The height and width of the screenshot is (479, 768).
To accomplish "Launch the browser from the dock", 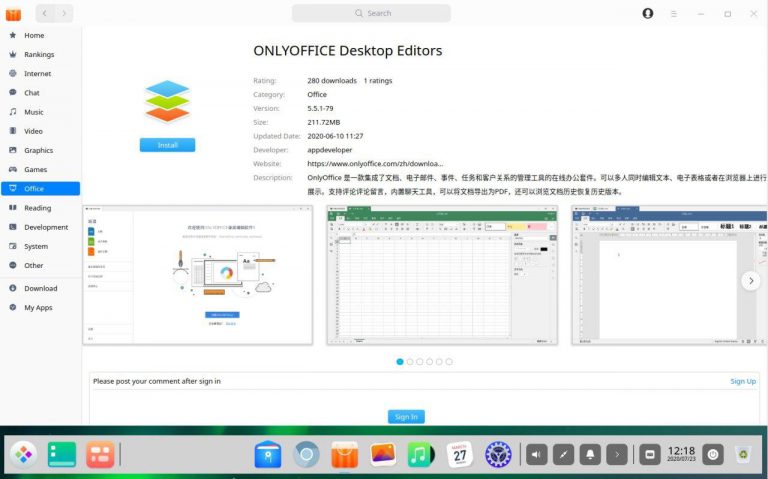I will click(307, 454).
